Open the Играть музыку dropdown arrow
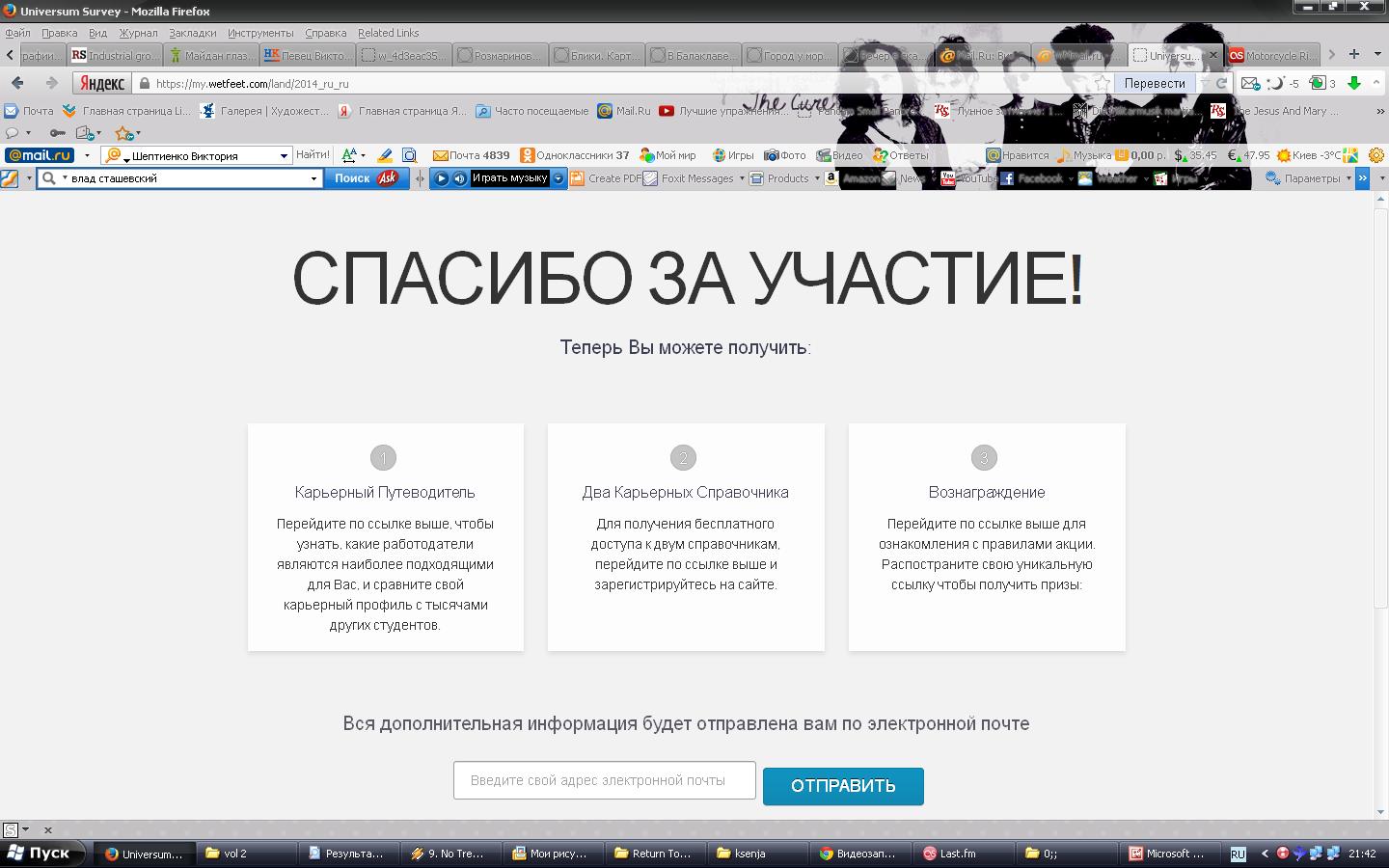This screenshot has width=1389, height=868. [558, 178]
